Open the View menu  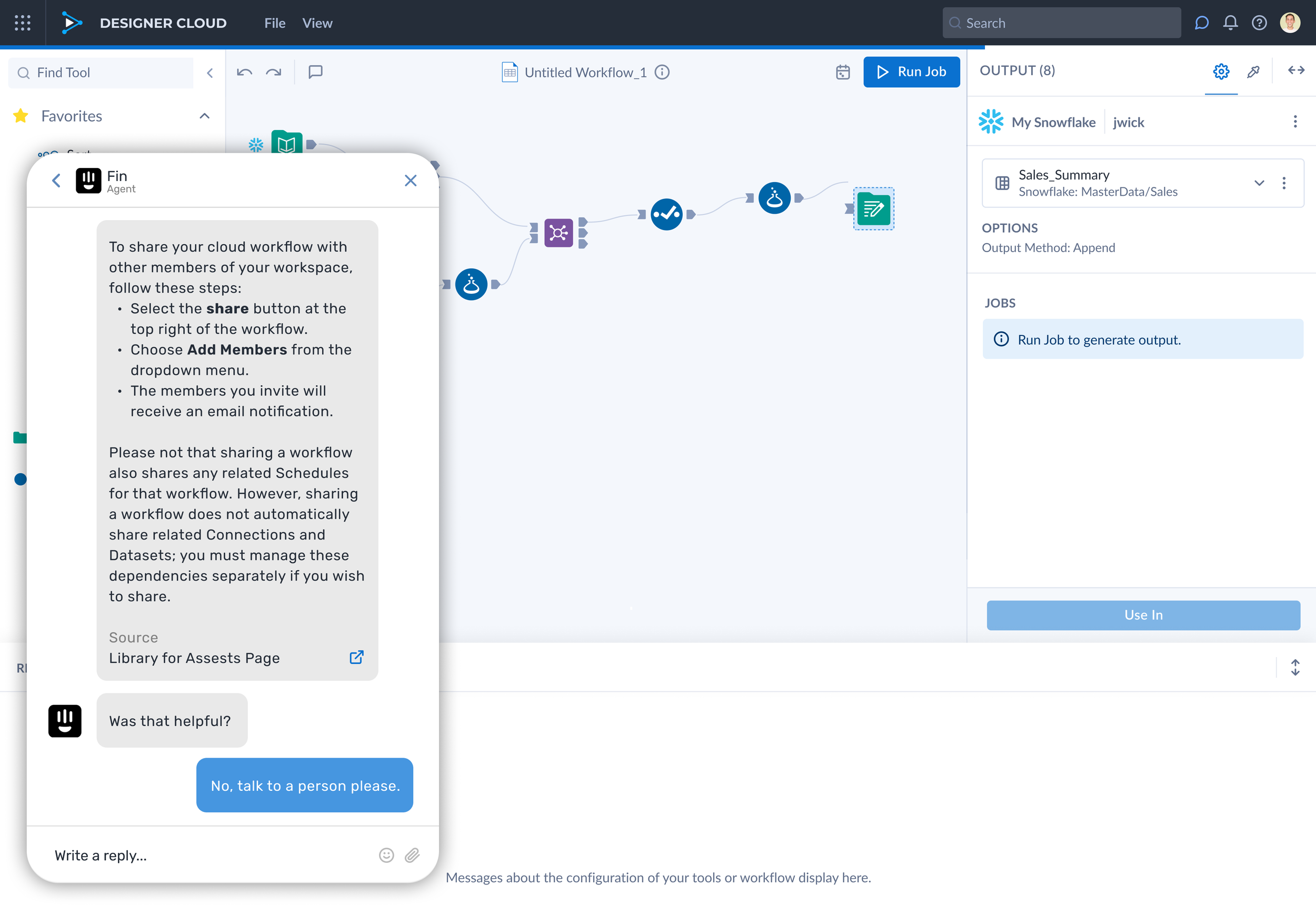point(317,23)
